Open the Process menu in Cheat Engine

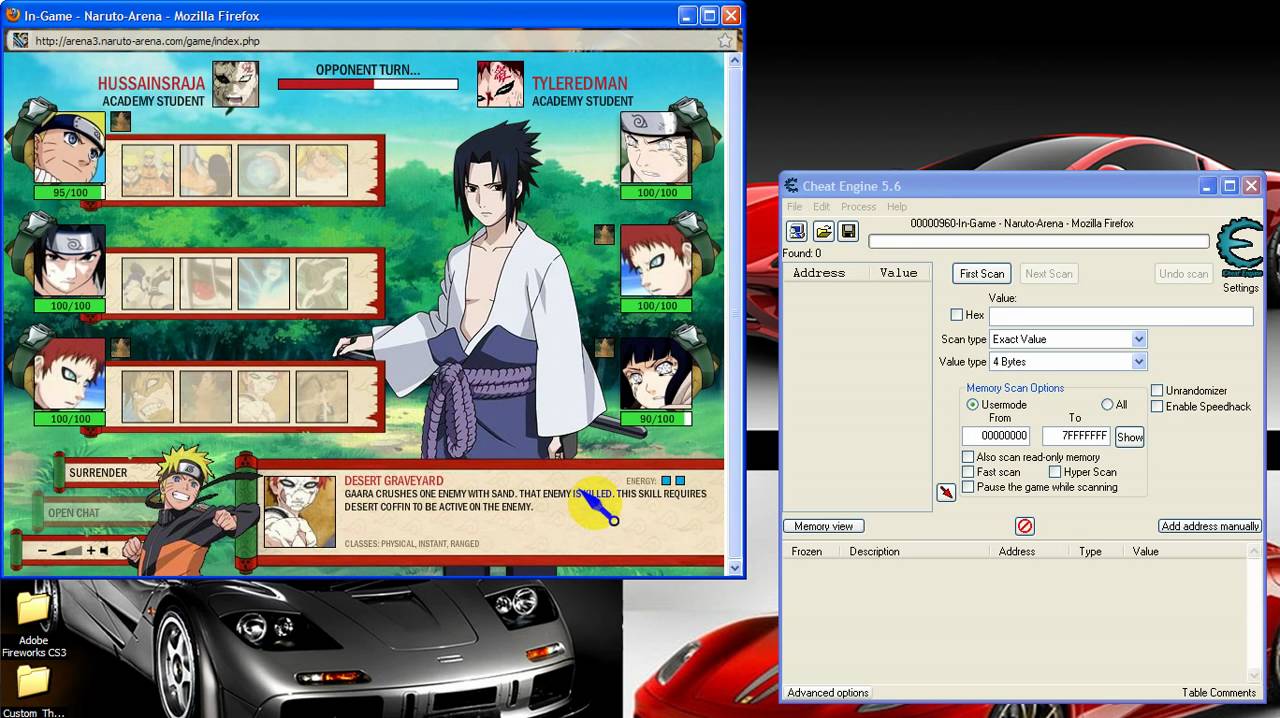click(x=858, y=207)
